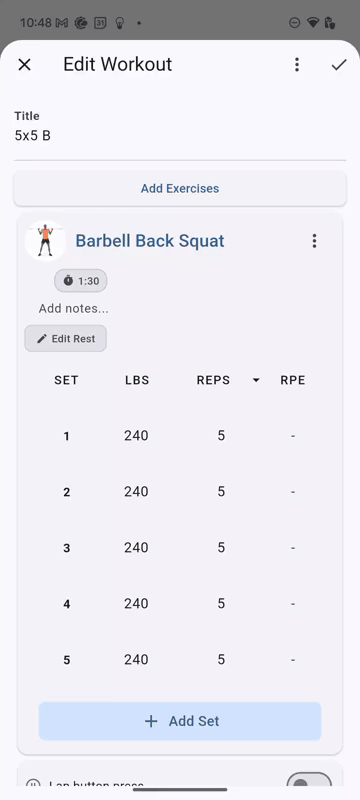
Task: Open the Barbell Back Squat exercise name link
Action: pyautogui.click(x=150, y=241)
